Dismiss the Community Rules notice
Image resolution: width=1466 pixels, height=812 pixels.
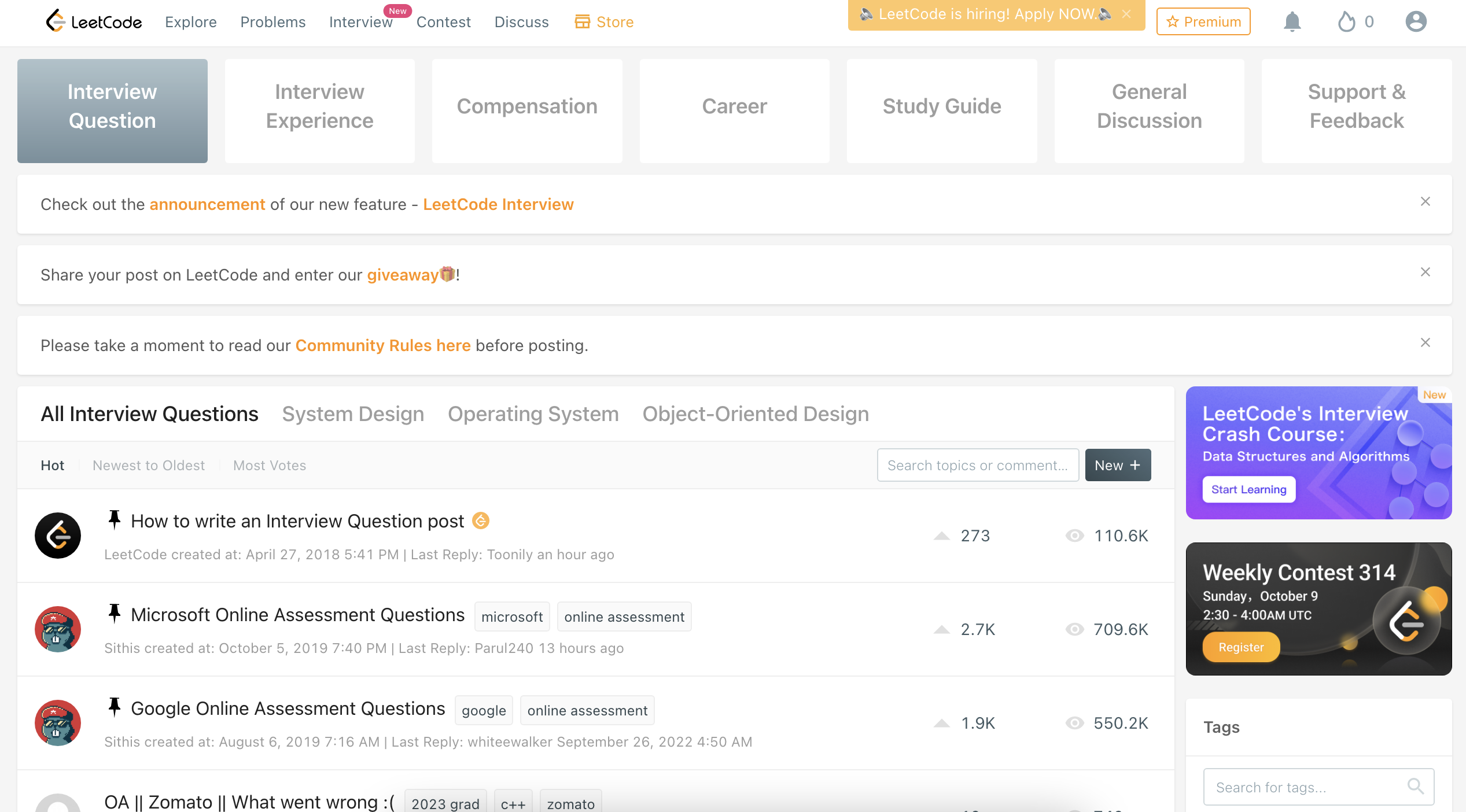(x=1425, y=342)
